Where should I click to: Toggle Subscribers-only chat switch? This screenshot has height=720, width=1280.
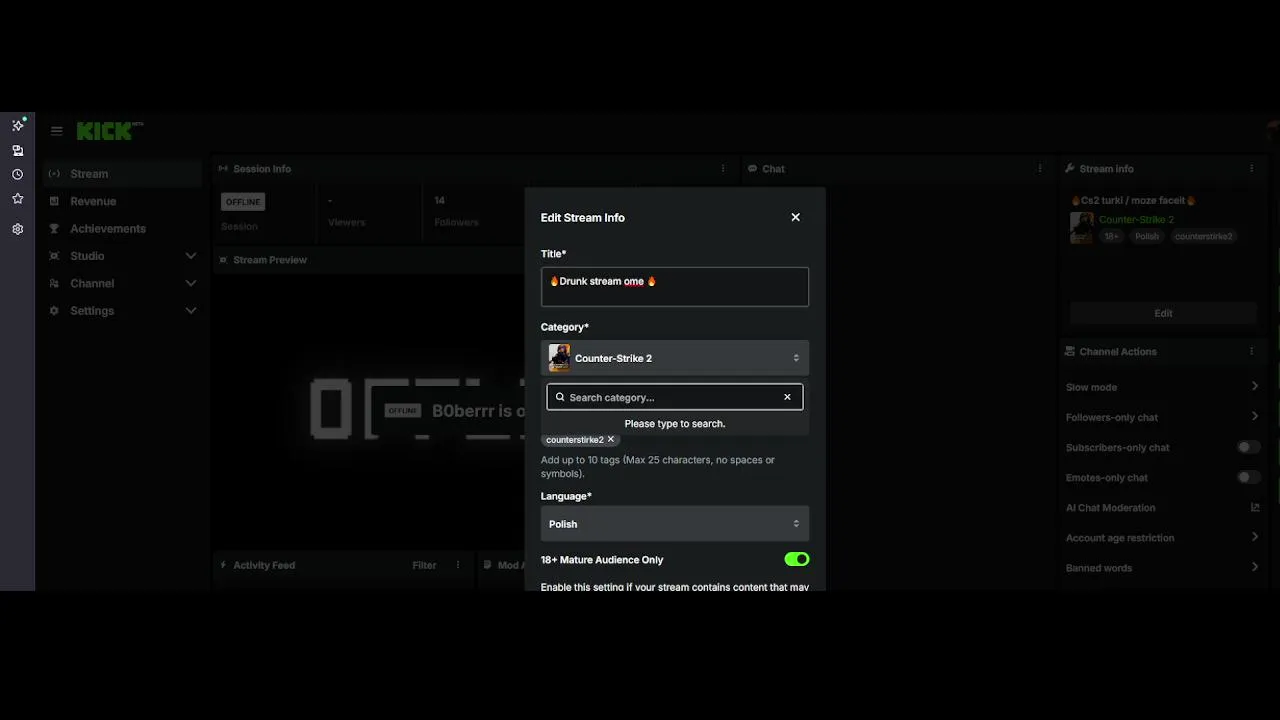point(1249,447)
